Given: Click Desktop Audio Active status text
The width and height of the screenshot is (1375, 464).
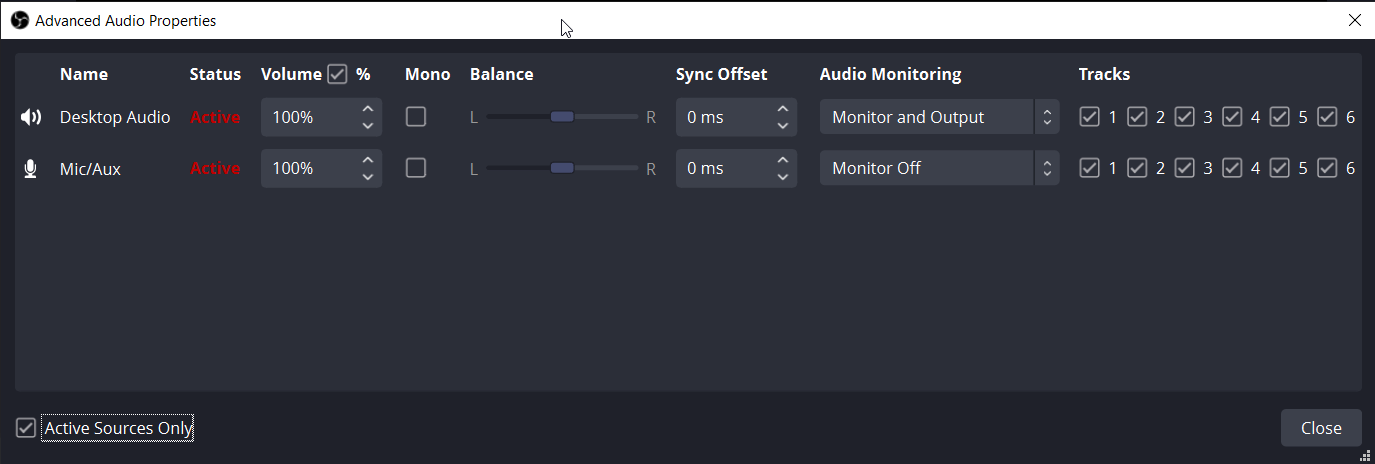Looking at the screenshot, I should tap(215, 117).
